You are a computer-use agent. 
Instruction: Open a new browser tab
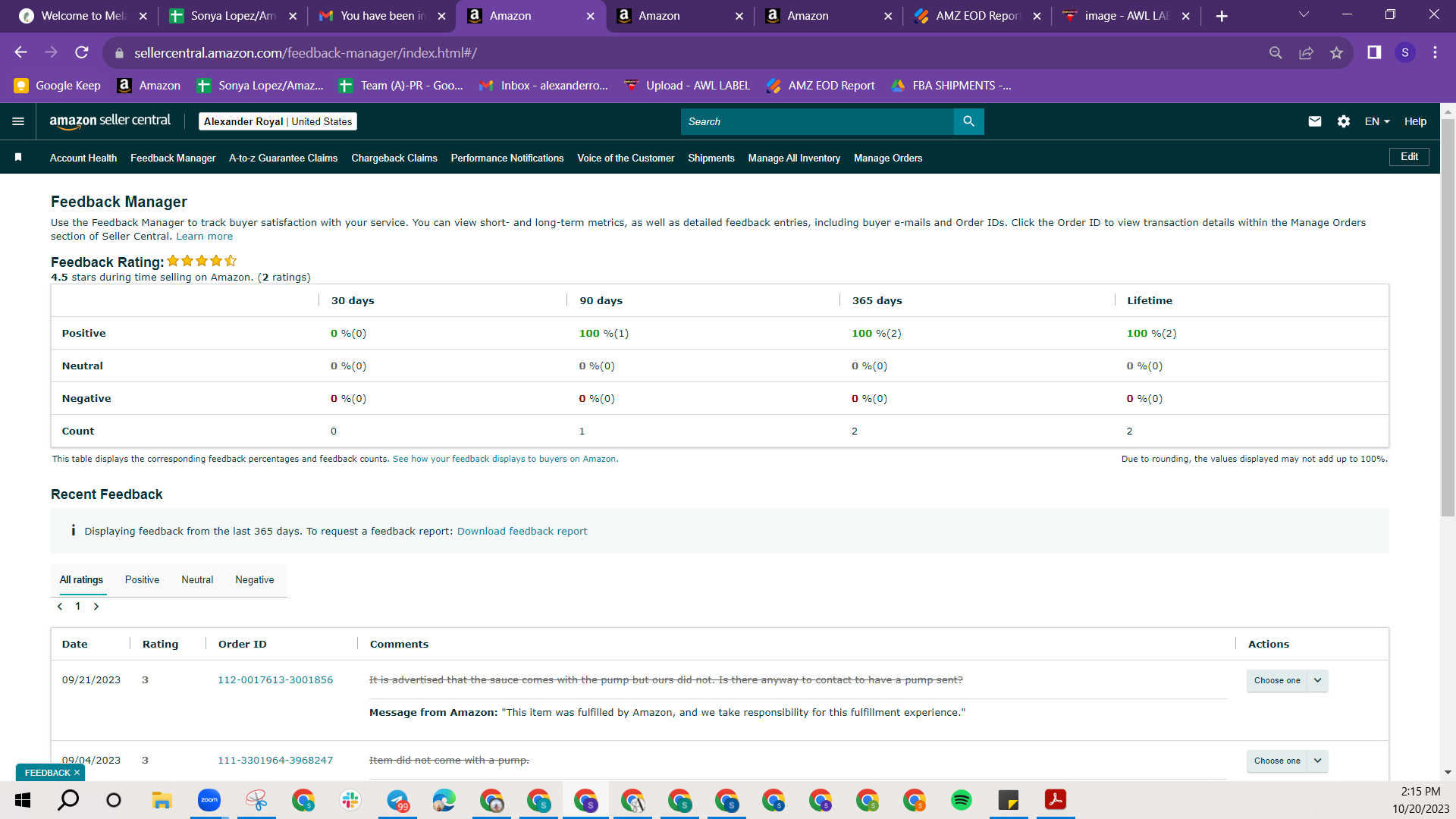pos(1222,16)
